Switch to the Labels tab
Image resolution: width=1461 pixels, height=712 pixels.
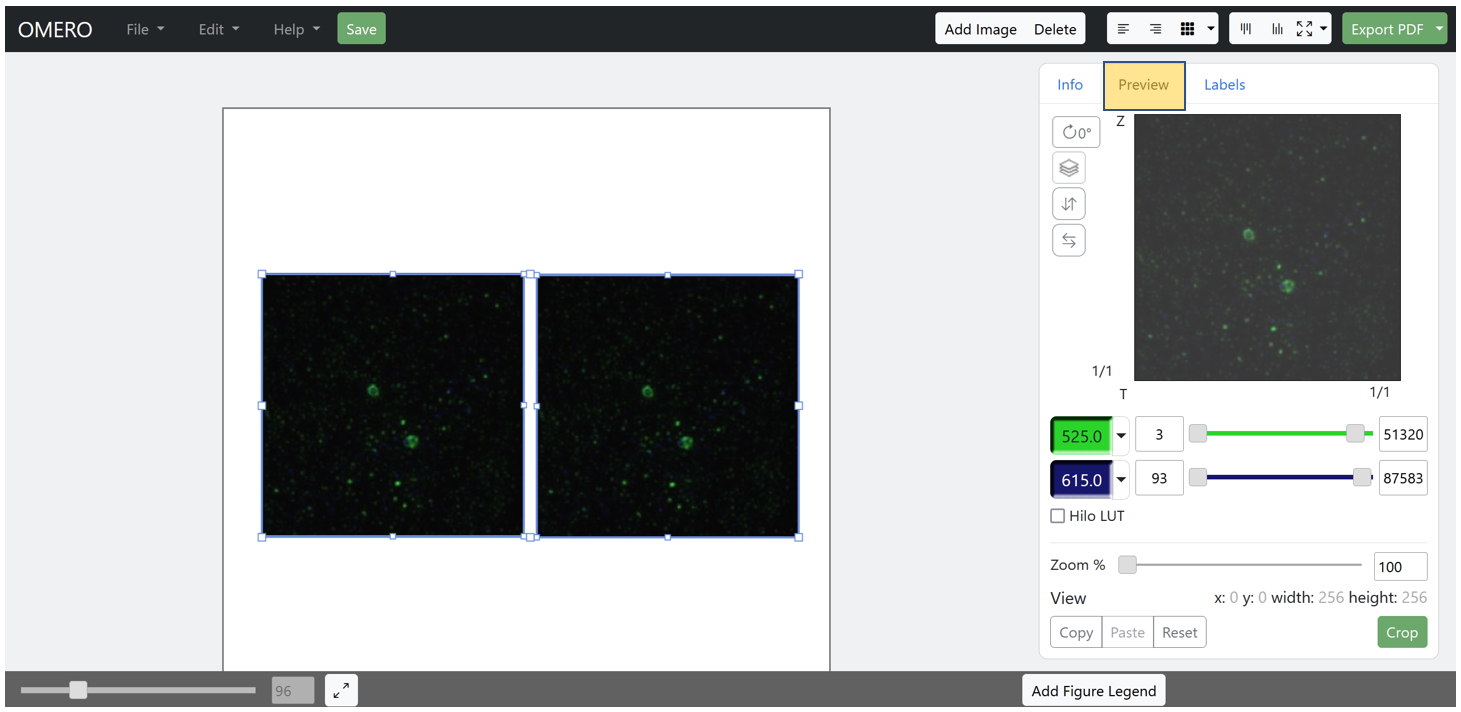[1224, 84]
